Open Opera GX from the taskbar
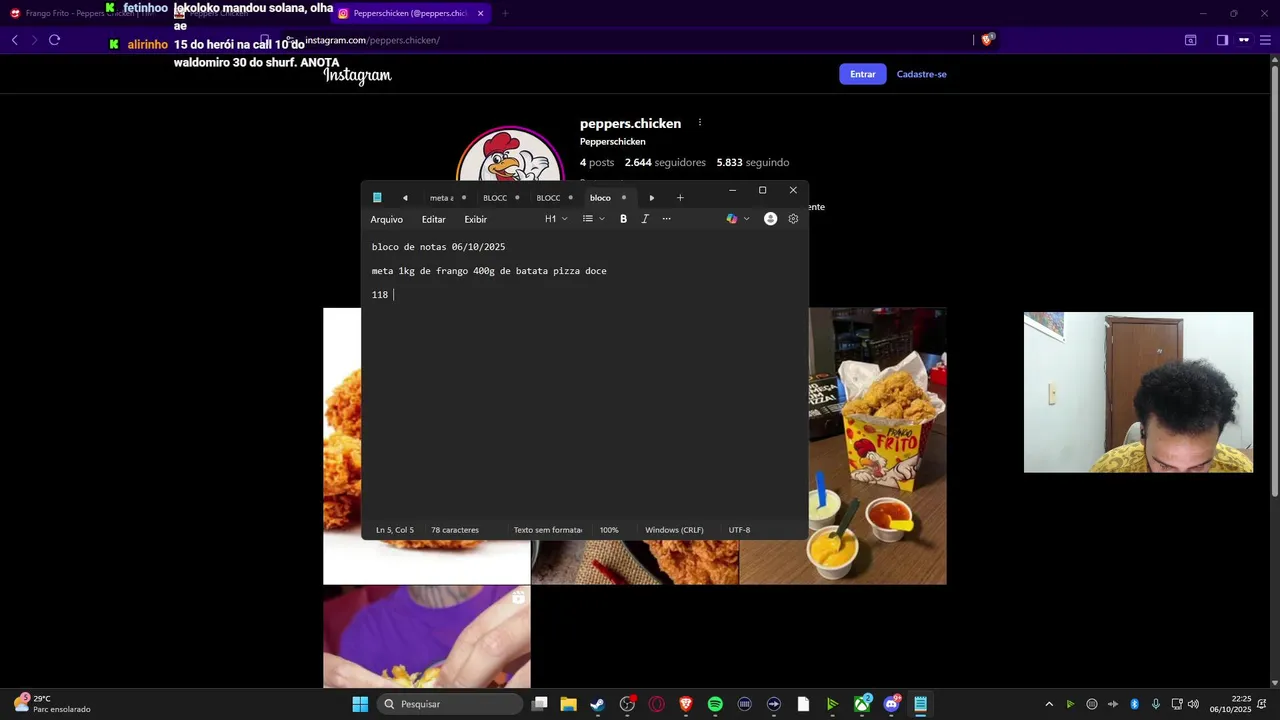This screenshot has width=1280, height=720. coord(657,704)
